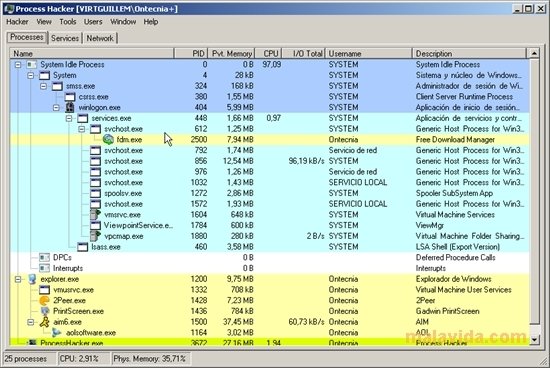Select the svchost.exe row PID 1032
The image size is (550, 368).
pyautogui.click(x=269, y=183)
